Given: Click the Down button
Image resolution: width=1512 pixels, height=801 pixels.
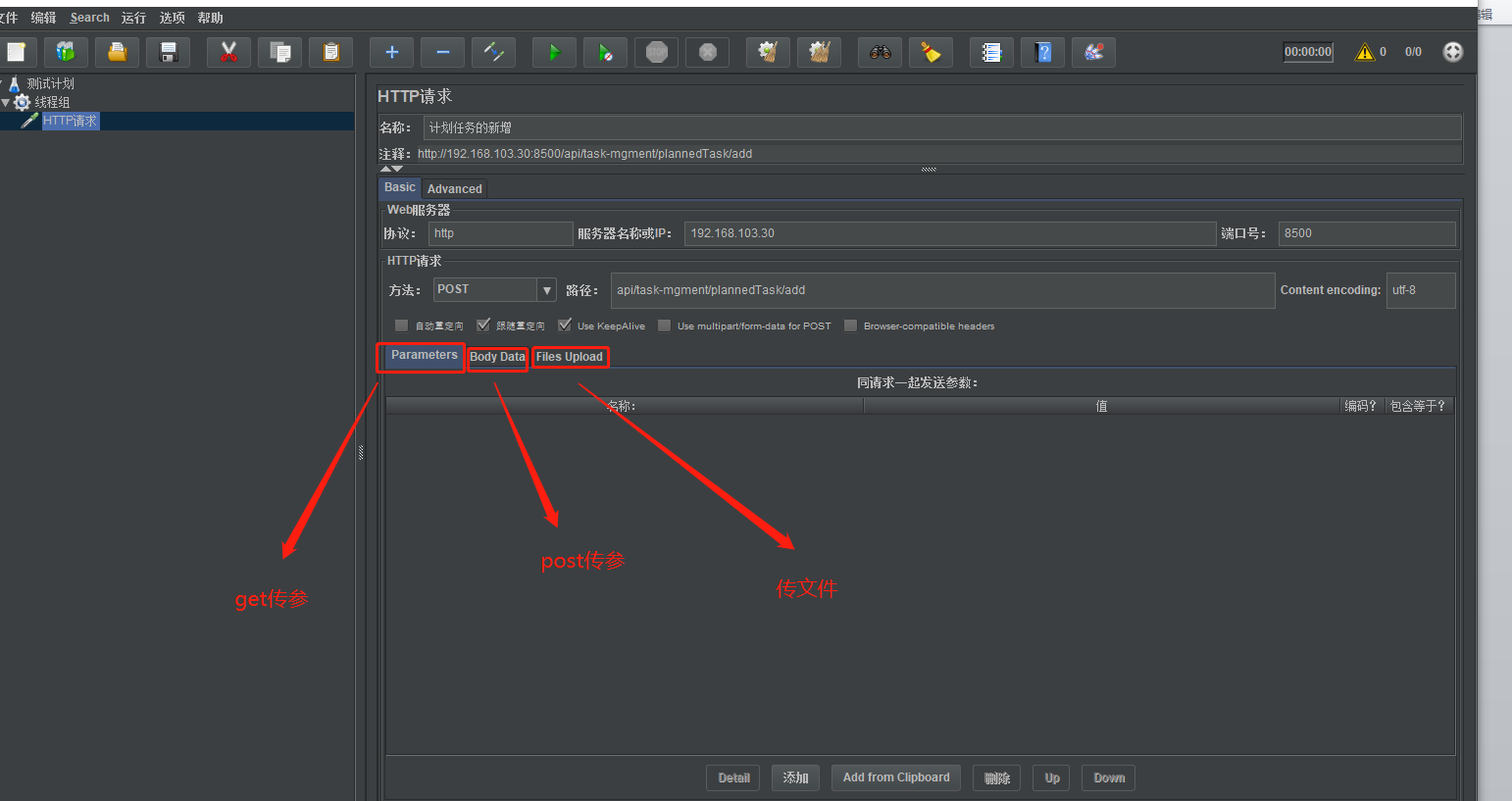Looking at the screenshot, I should (x=1109, y=778).
